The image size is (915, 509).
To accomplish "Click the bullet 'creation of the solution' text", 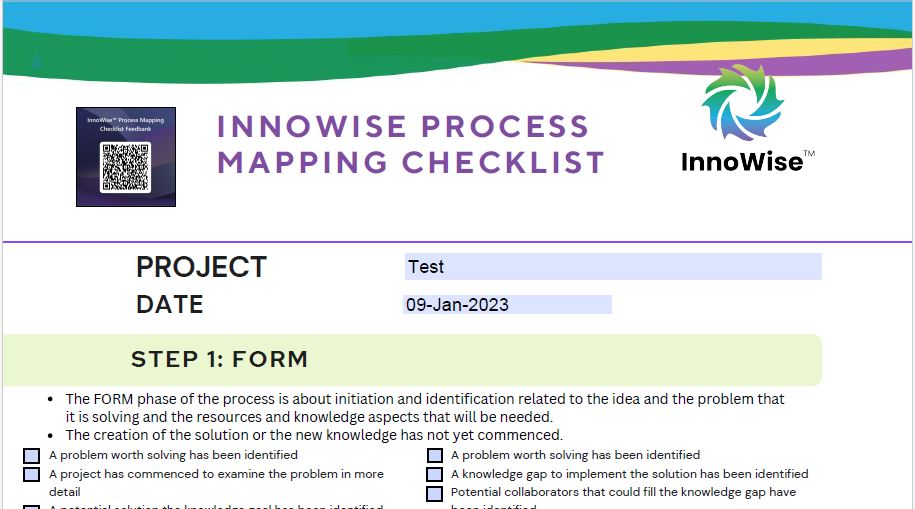I will pos(314,435).
